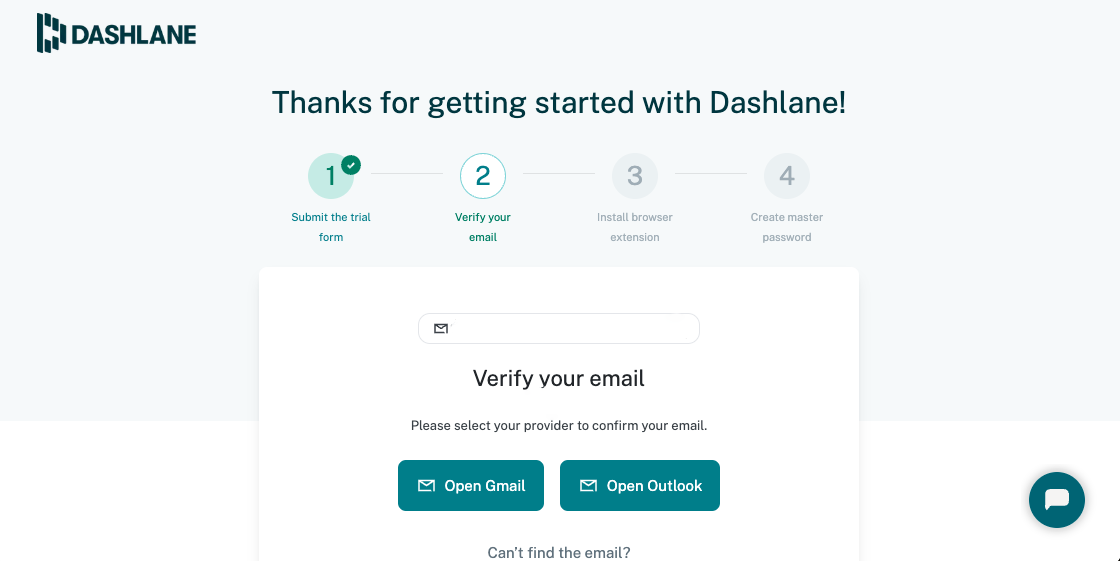Click the envelope icon on Open Gmail
Viewport: 1120px width, 561px height.
(426, 486)
